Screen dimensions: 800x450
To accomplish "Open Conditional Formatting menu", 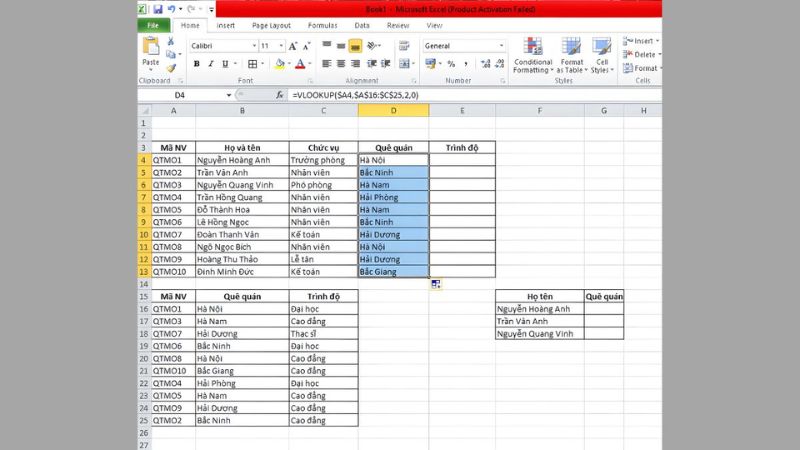I will point(533,55).
